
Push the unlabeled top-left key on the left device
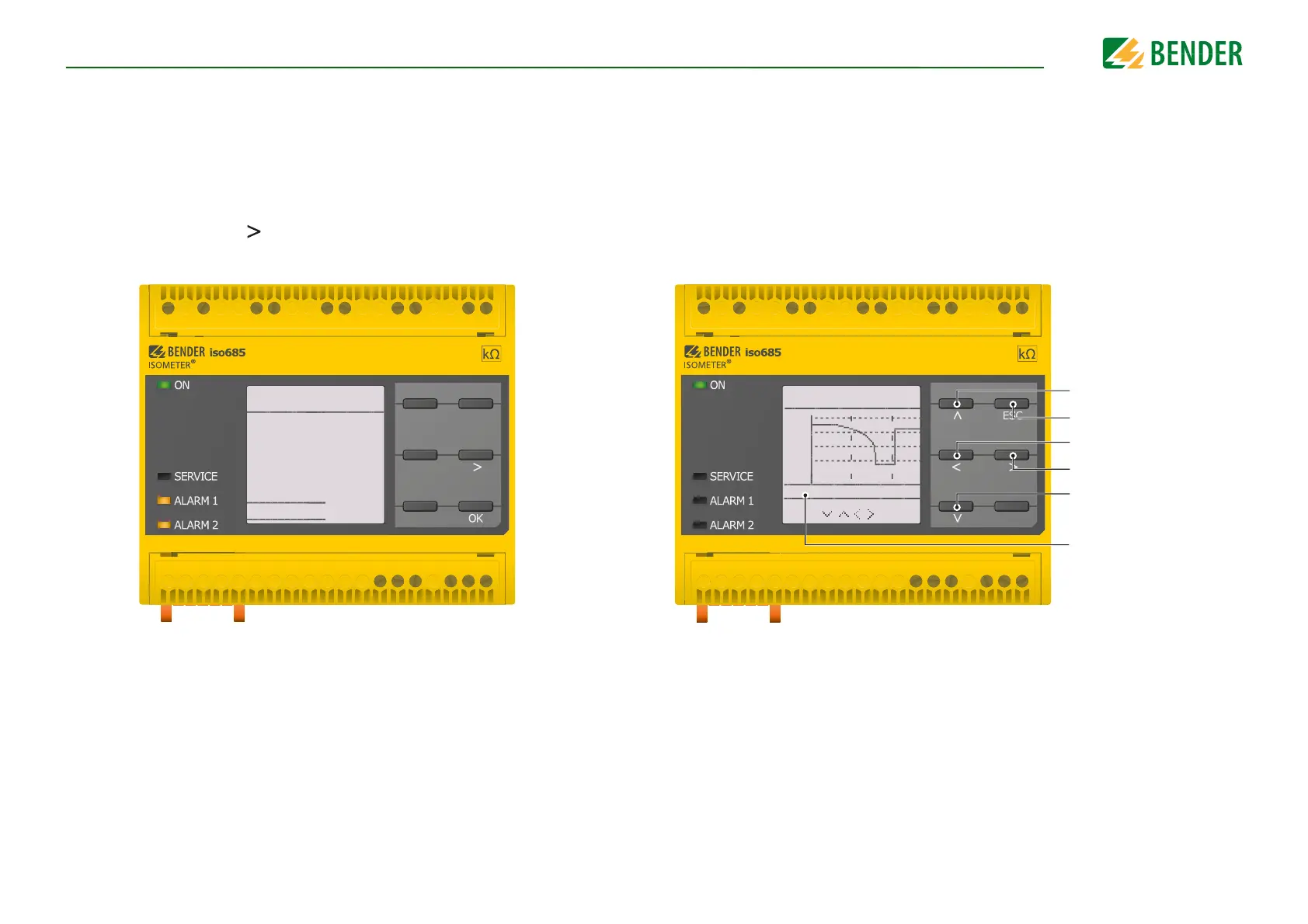click(419, 404)
